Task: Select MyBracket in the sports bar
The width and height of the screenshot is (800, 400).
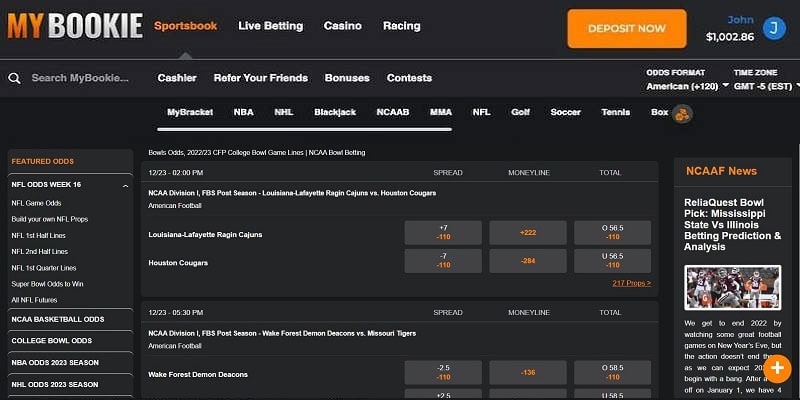Action: tap(190, 112)
